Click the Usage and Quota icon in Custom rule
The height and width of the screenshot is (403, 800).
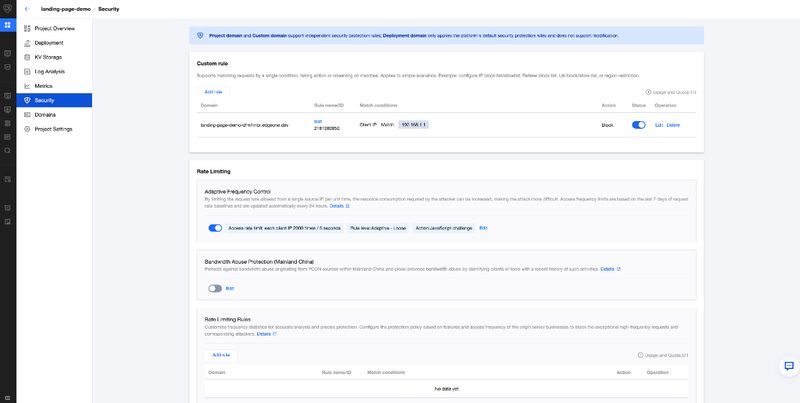pyautogui.click(x=649, y=91)
